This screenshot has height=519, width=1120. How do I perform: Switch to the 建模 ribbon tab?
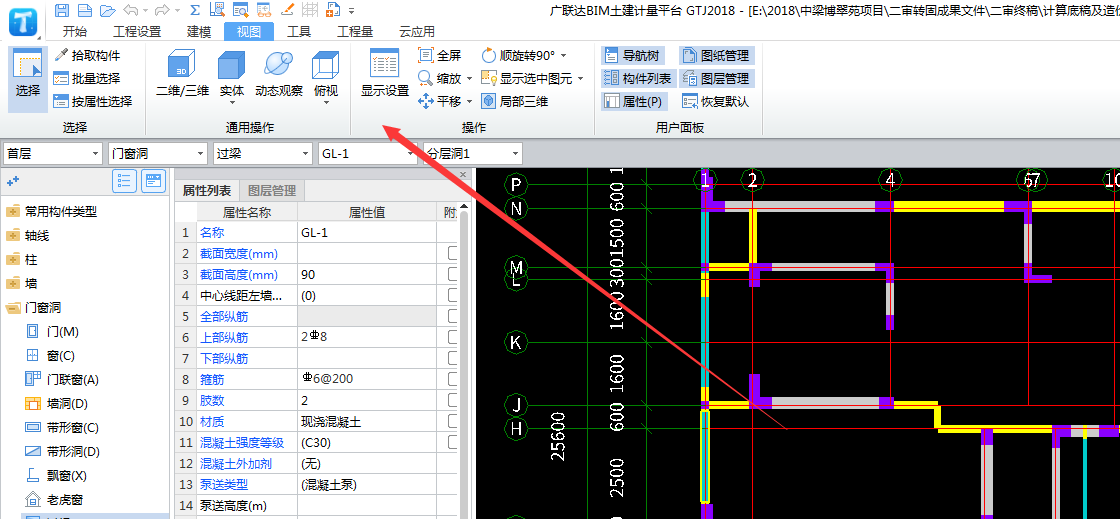[x=199, y=31]
